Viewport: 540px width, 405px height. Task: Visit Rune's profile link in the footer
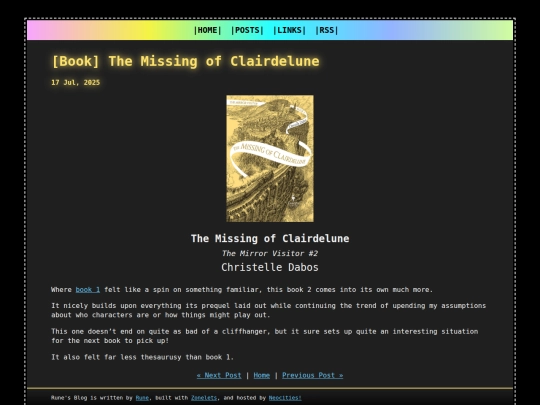point(142,398)
